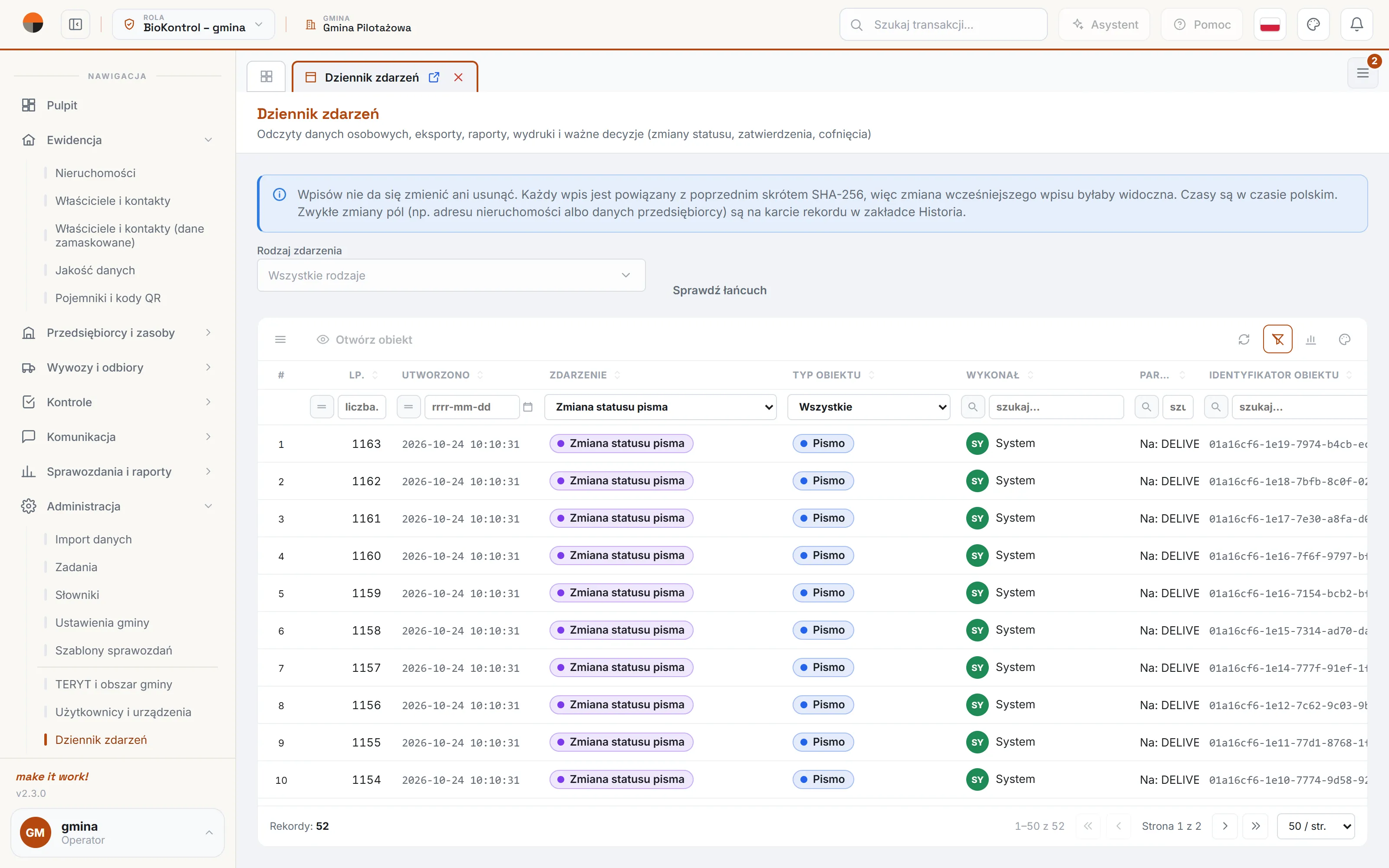This screenshot has height=868, width=1389.
Task: Clear table filters with the funnel icon
Action: [1277, 339]
